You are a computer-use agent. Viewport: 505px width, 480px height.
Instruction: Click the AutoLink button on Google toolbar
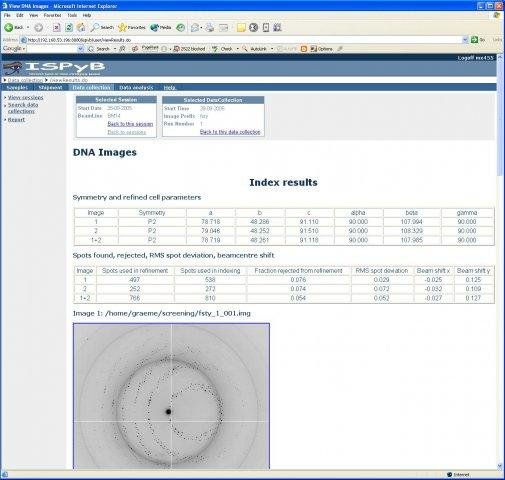(x=255, y=49)
